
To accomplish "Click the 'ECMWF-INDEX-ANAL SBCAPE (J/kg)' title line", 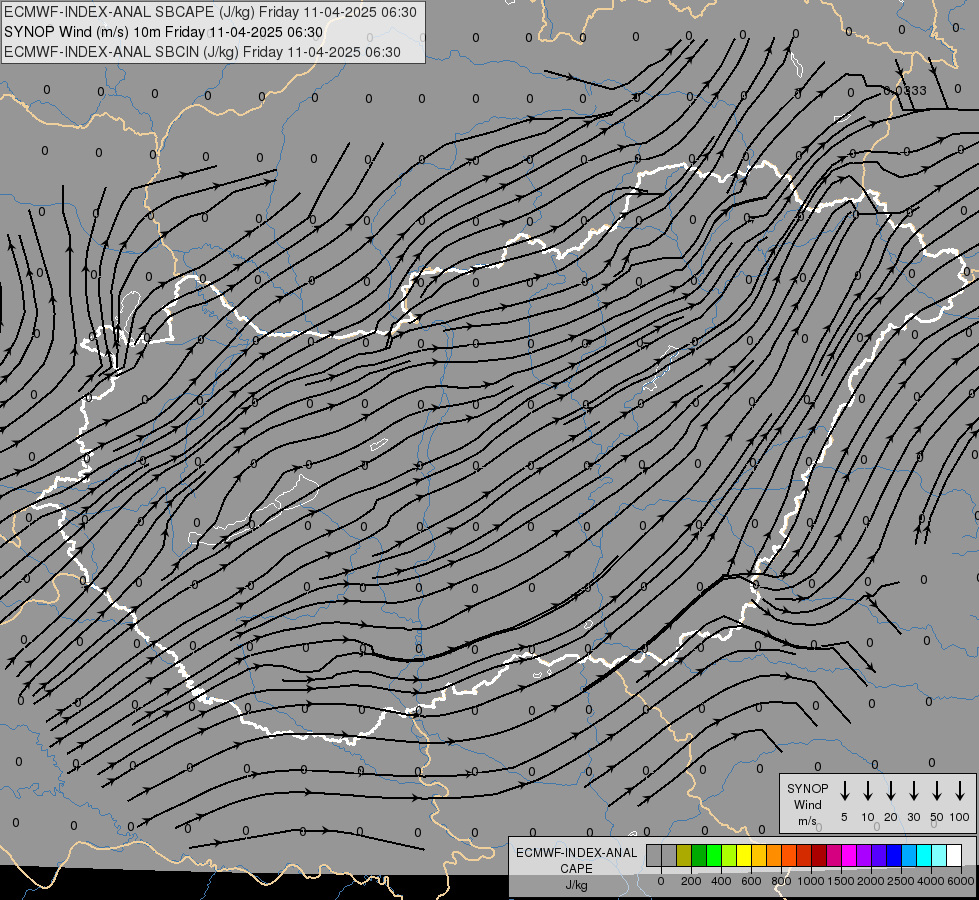I will (x=210, y=12).
